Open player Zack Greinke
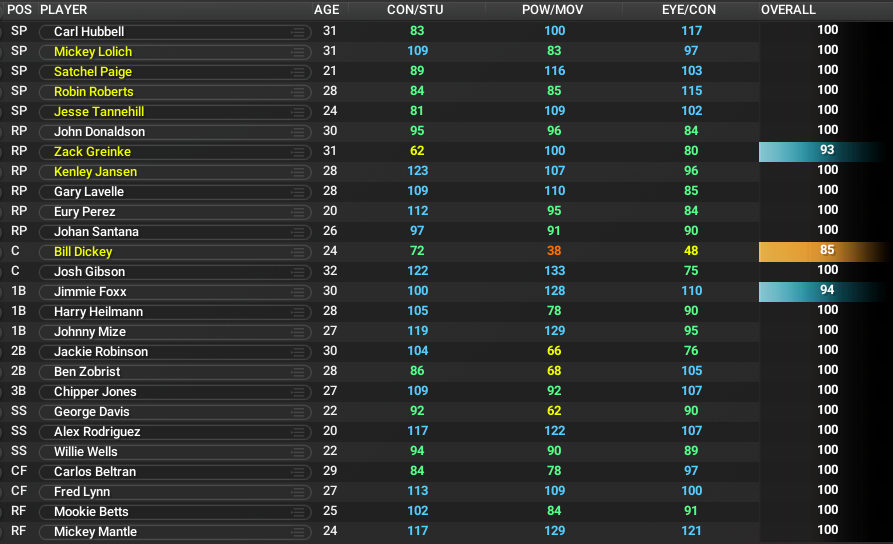The height and width of the screenshot is (544, 893). pos(92,152)
